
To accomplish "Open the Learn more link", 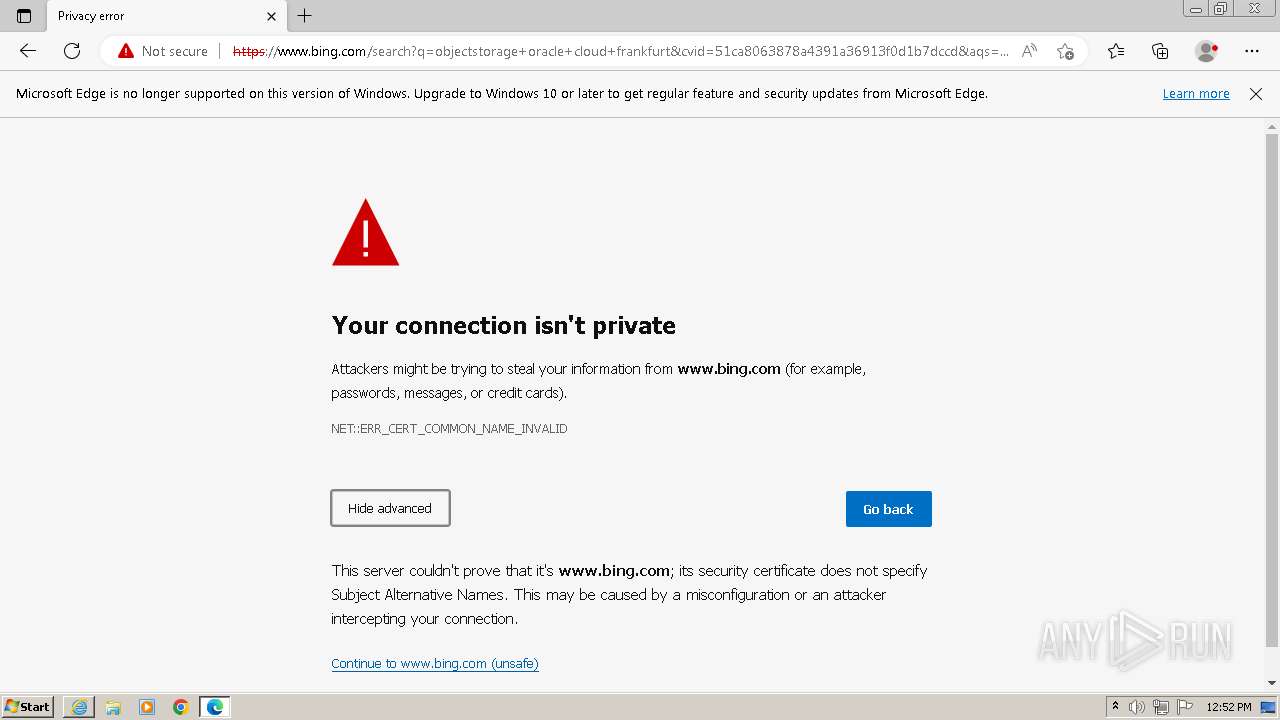I will [1196, 94].
